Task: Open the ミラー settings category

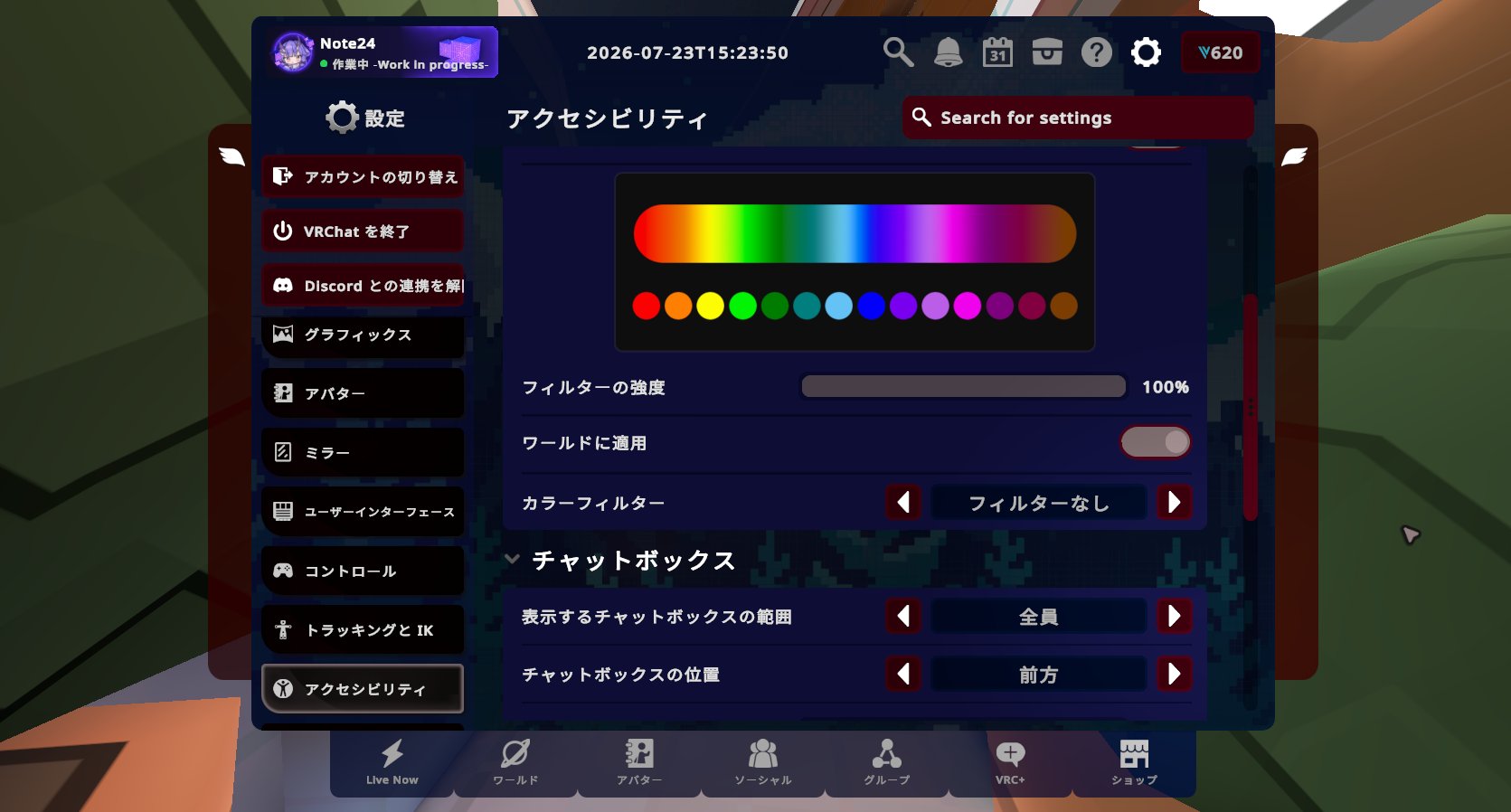Action: click(x=363, y=452)
